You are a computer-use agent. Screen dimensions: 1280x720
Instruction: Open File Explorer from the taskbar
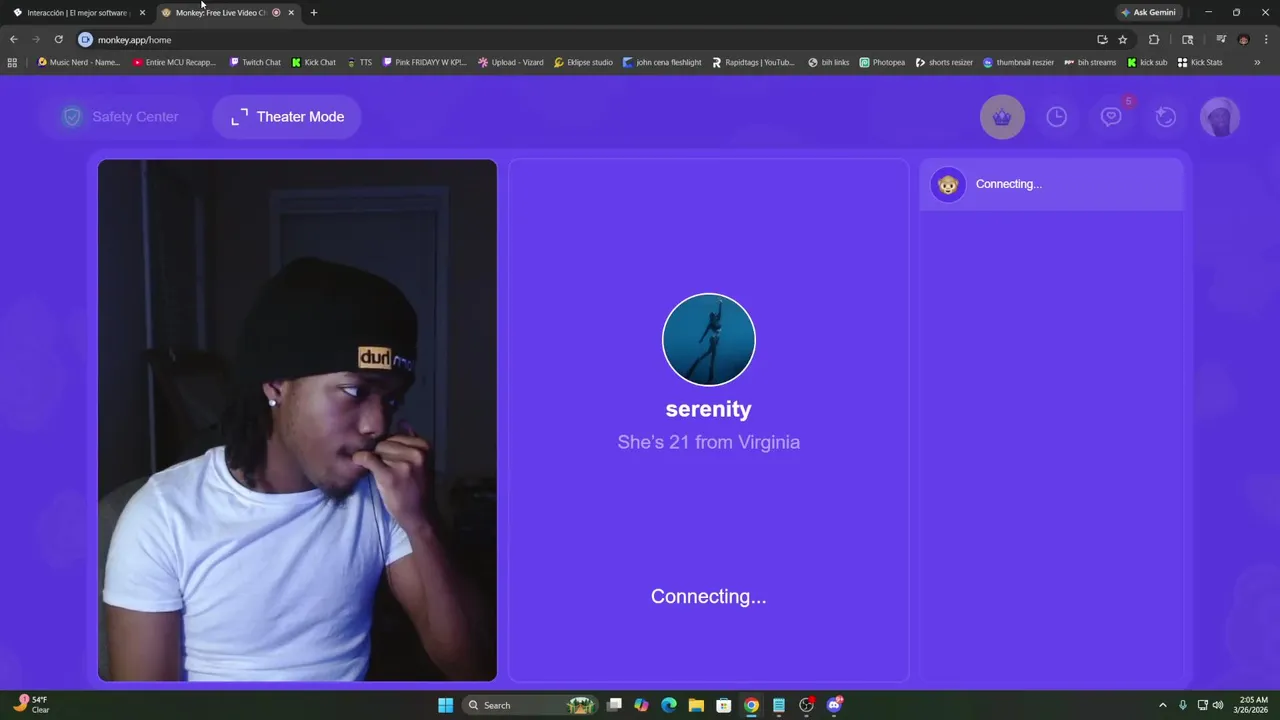coord(696,705)
